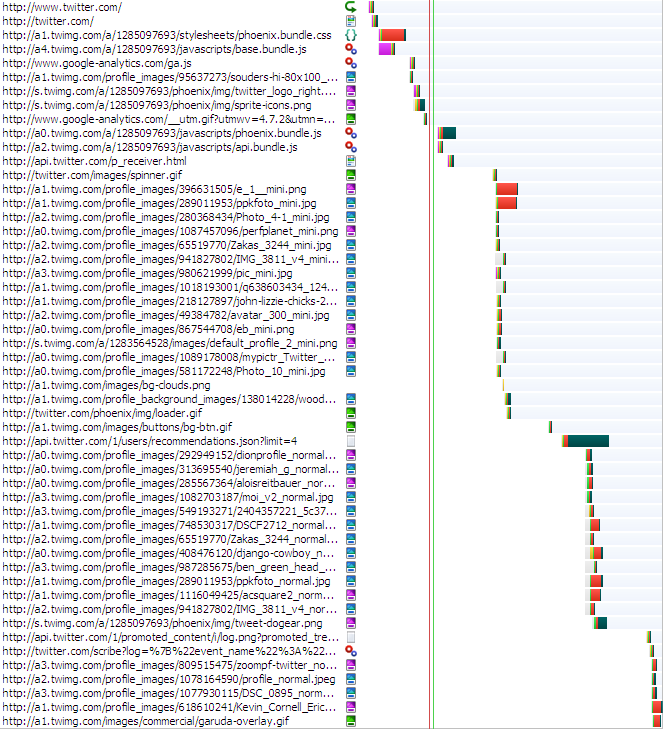Select Photo_10_mini.jpg URL row

164,371
